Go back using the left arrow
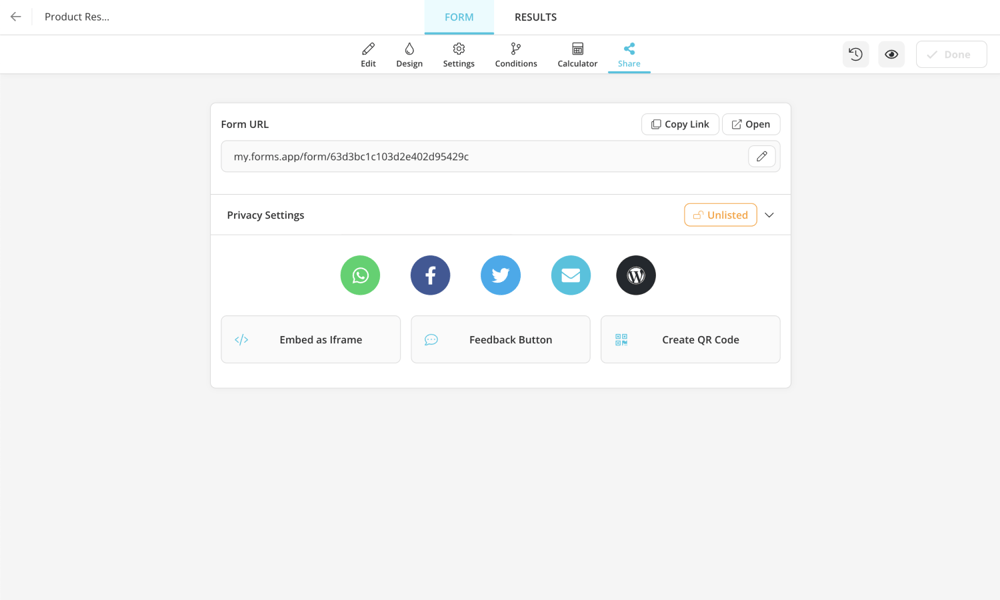This screenshot has height=600, width=1000. (x=16, y=17)
